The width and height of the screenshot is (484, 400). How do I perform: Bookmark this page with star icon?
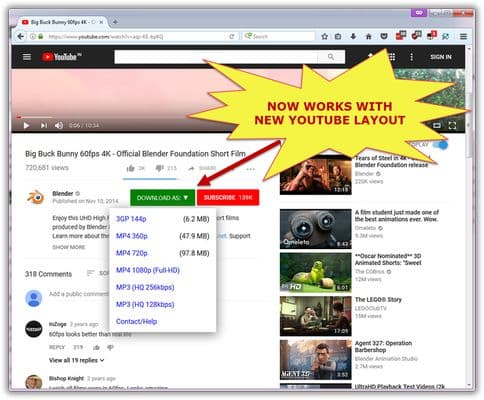(x=324, y=37)
